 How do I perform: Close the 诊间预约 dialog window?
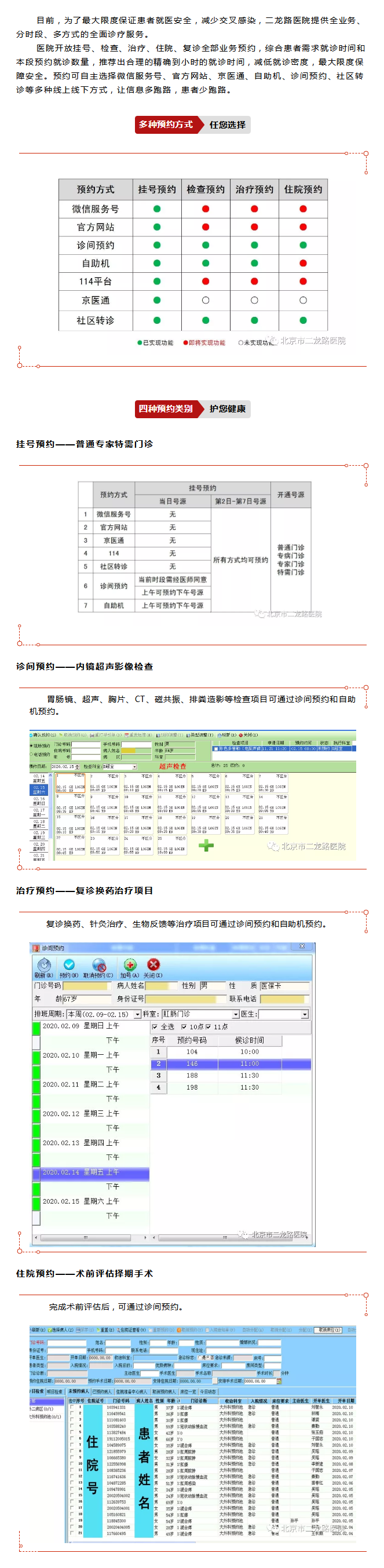(302, 946)
